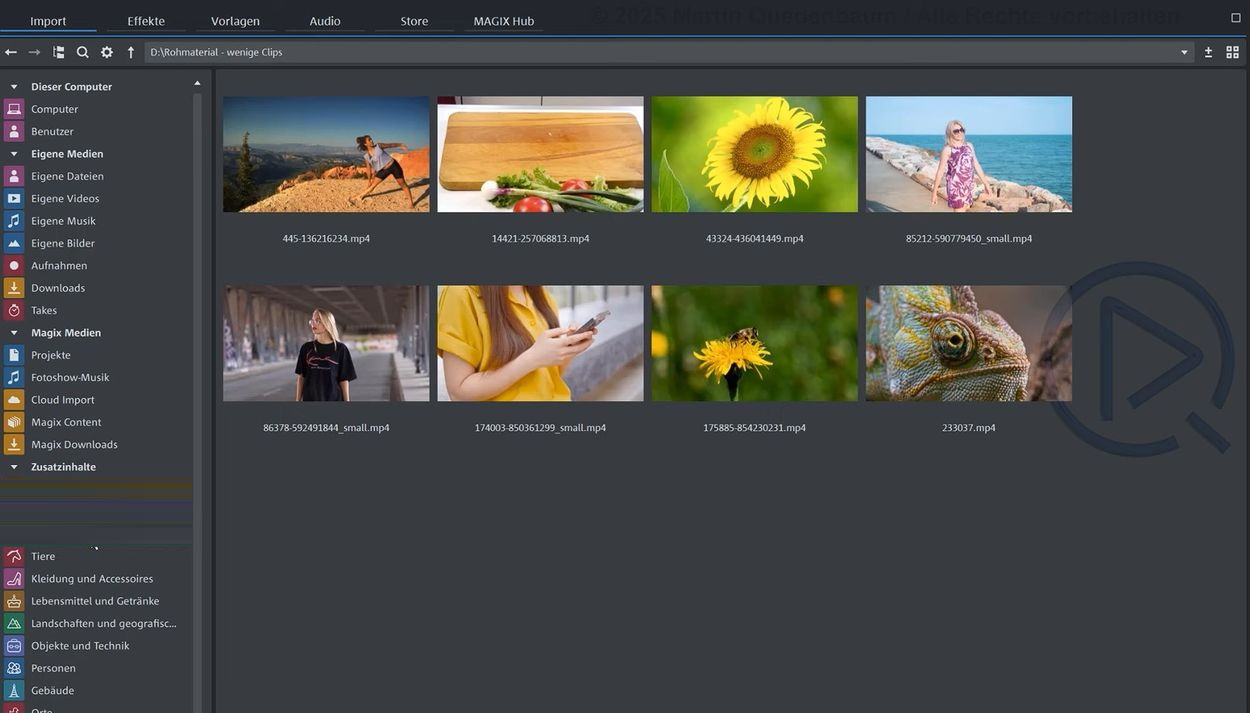
Task: Toggle the folder tree view icon
Action: coord(59,52)
